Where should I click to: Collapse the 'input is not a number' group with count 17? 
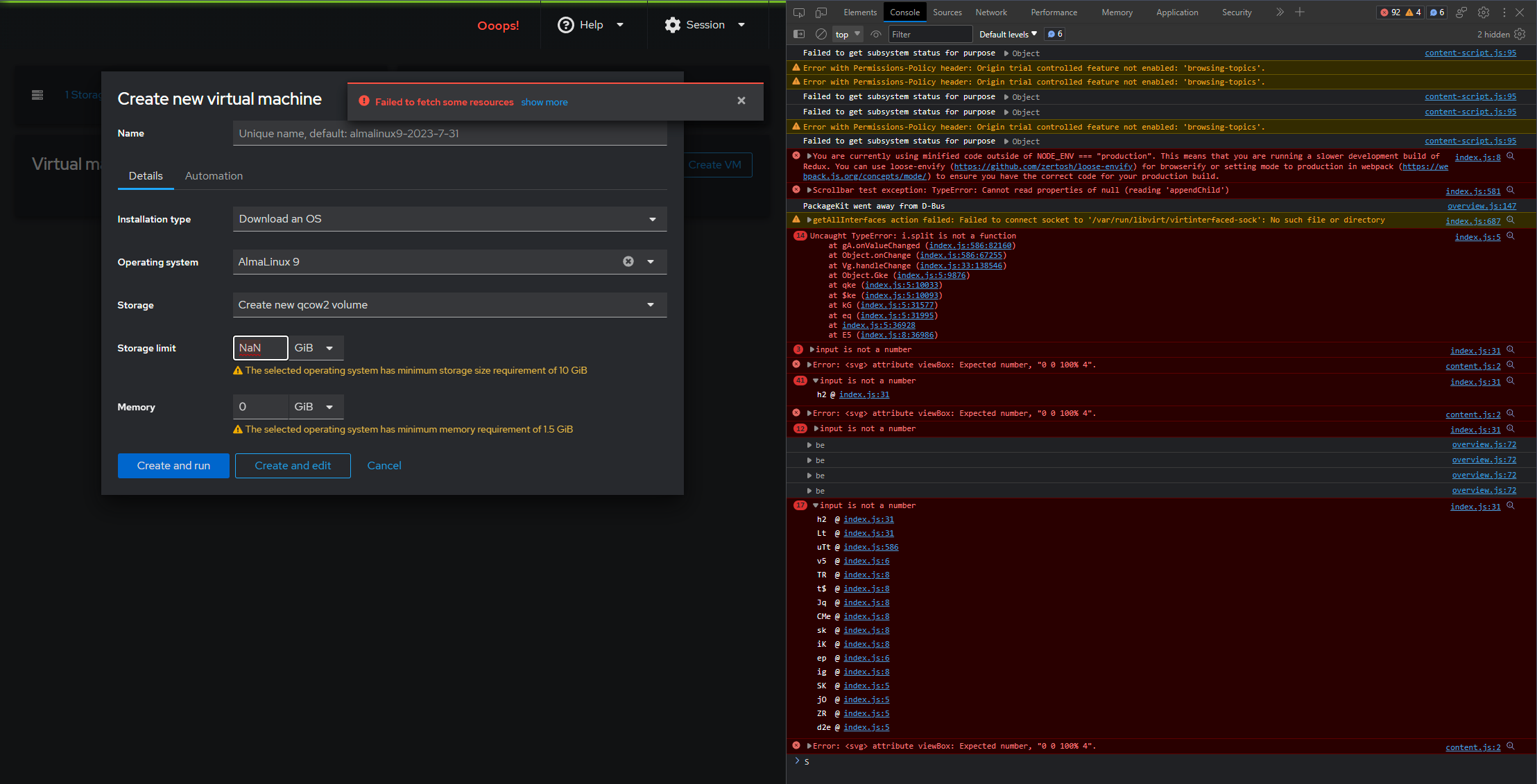[816, 505]
